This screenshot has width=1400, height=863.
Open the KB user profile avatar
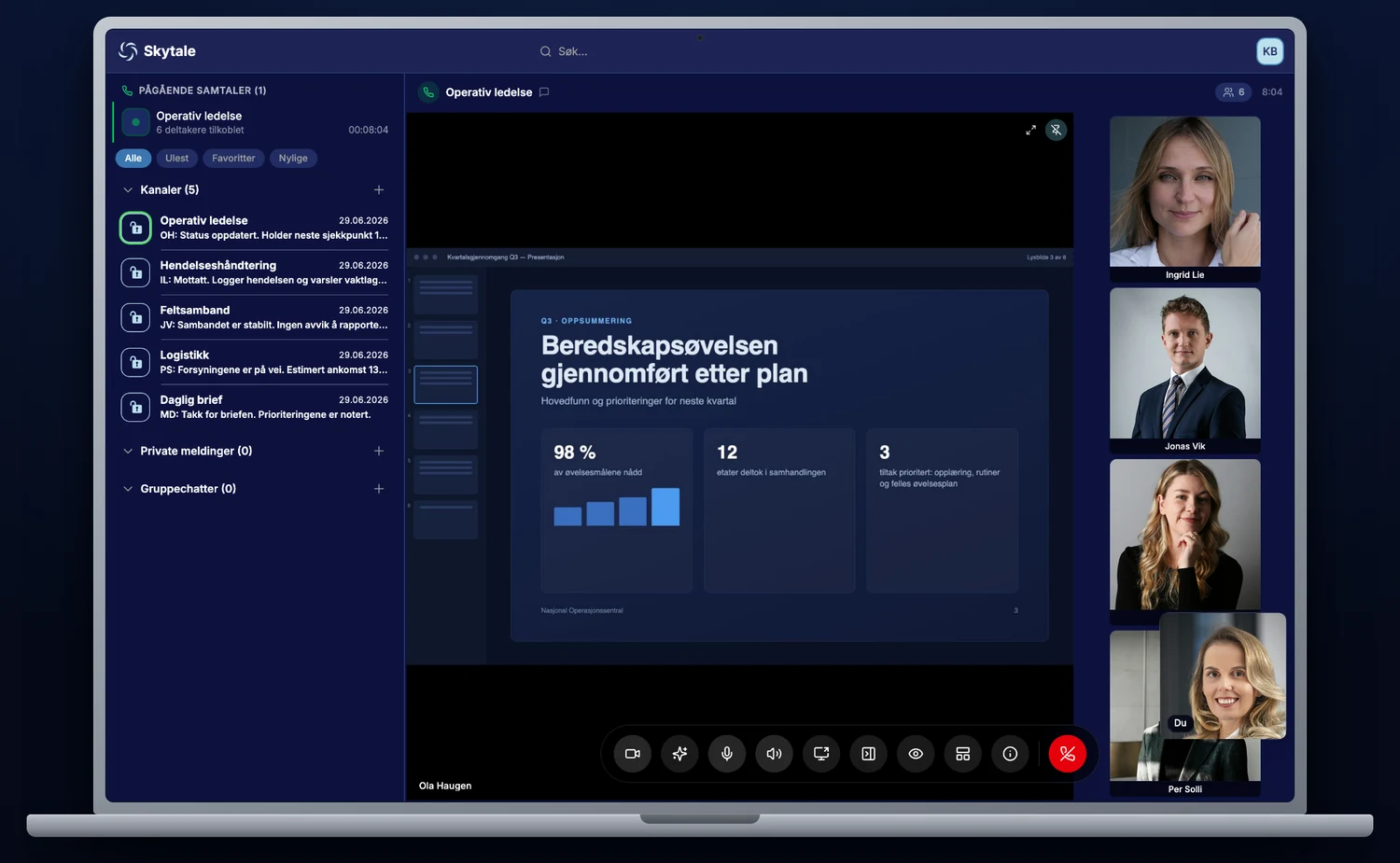[x=1270, y=51]
